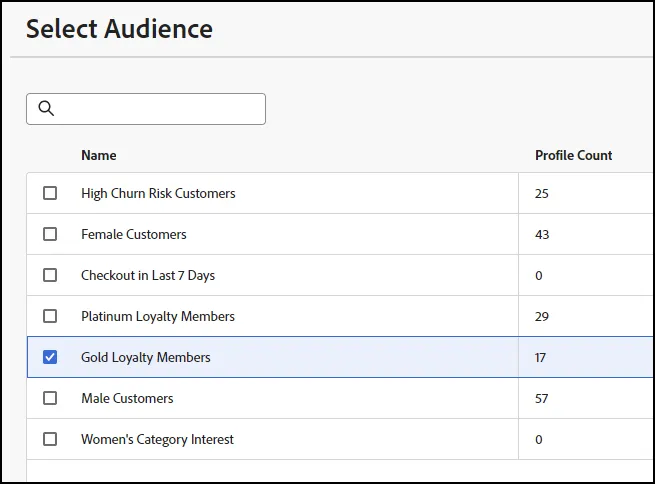Image resolution: width=655 pixels, height=484 pixels.
Task: Click the Women's Category Interest name
Action: tap(157, 439)
